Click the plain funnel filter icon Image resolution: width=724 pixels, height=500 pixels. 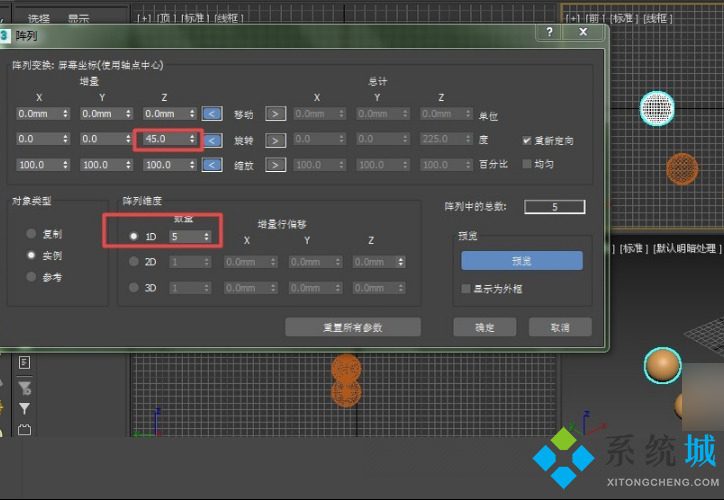[x=24, y=409]
